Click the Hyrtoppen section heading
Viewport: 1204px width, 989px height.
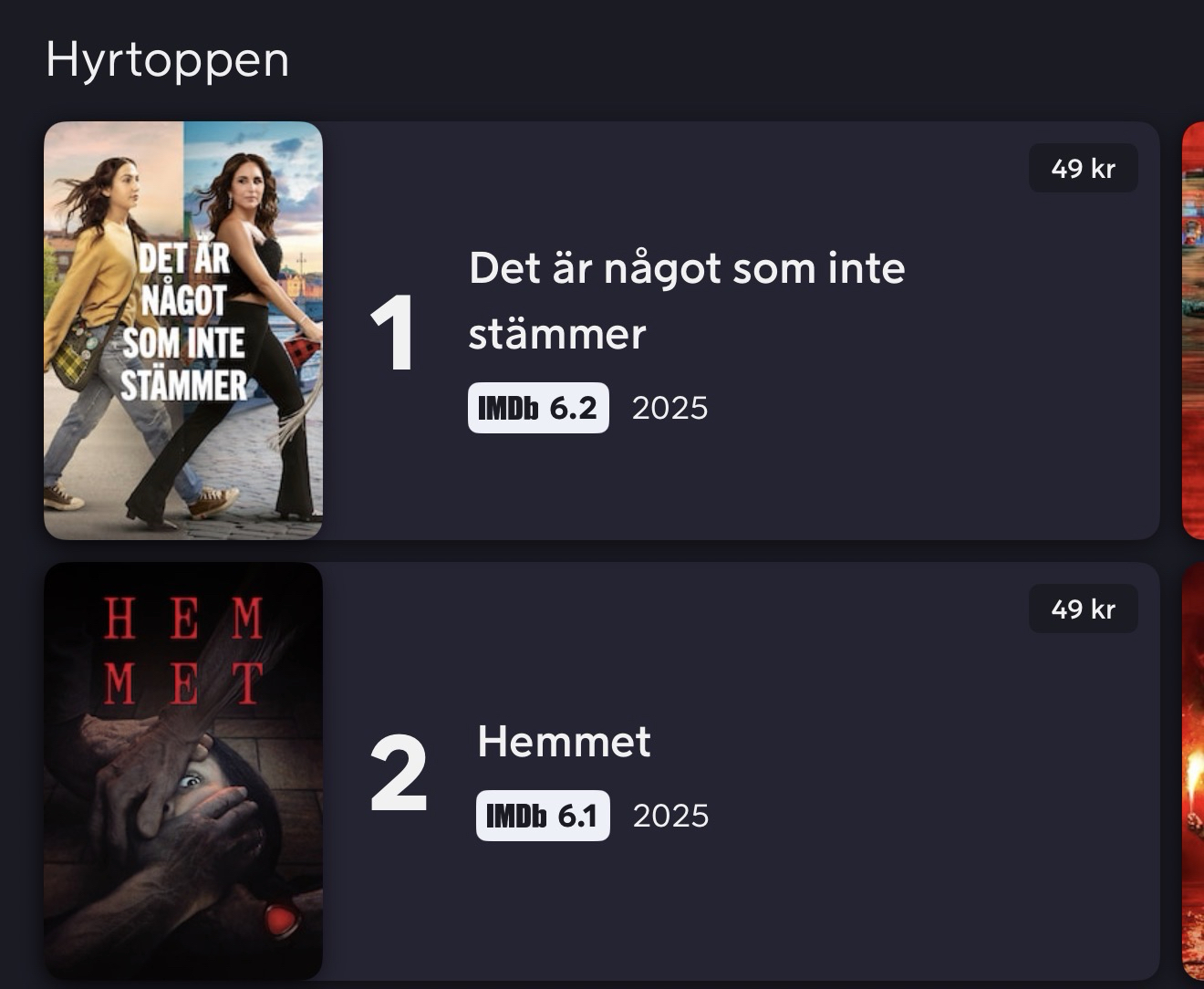[168, 60]
